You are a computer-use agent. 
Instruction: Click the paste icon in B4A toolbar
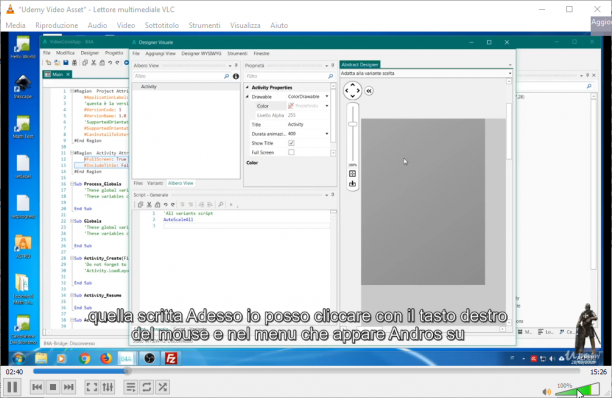pos(102,63)
